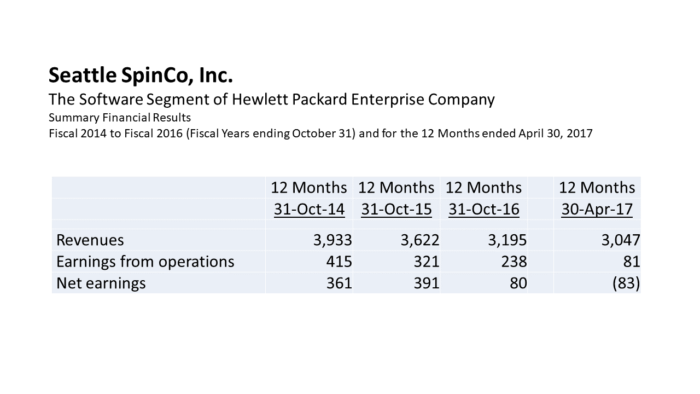Screen dimensions: 700x394
Task: Click the 3,195 revenue cell
Action: pyautogui.click(x=507, y=240)
